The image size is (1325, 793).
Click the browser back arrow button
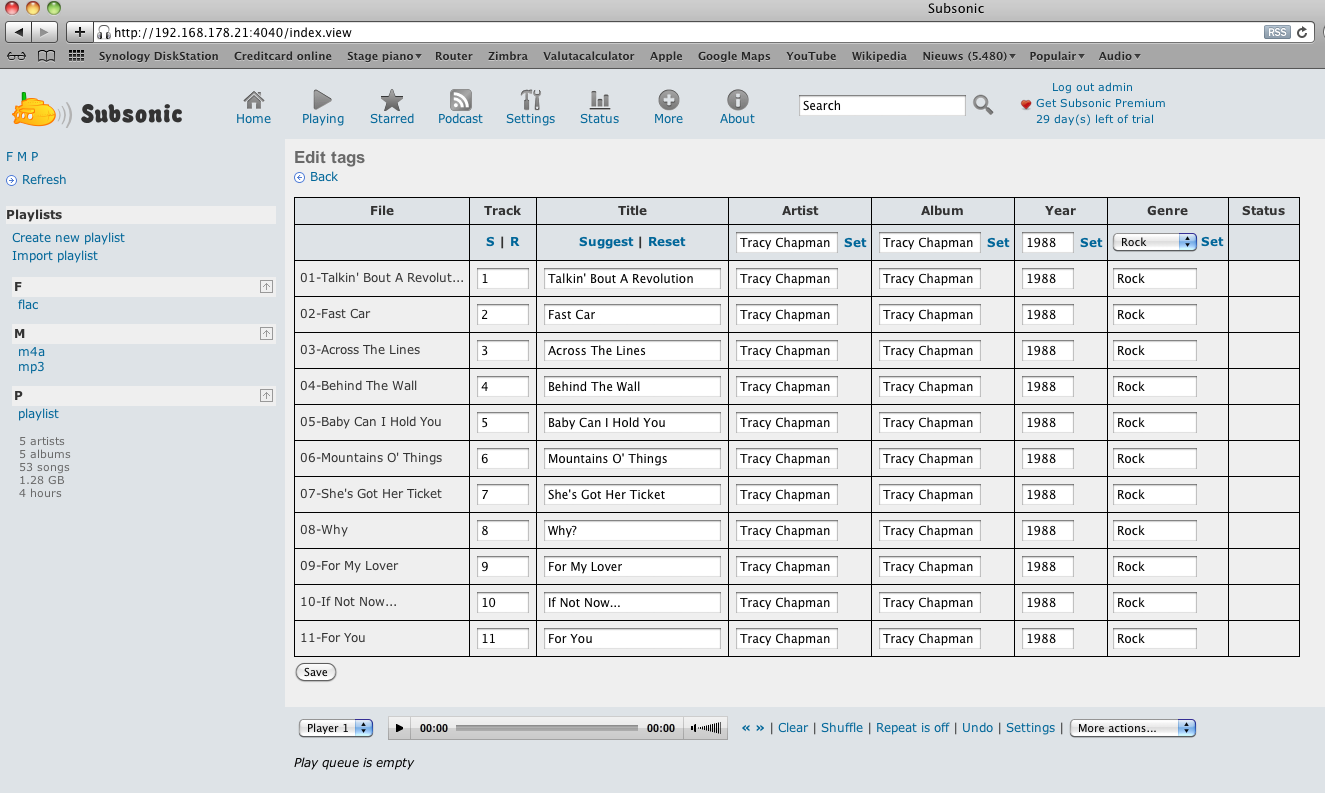[x=18, y=32]
